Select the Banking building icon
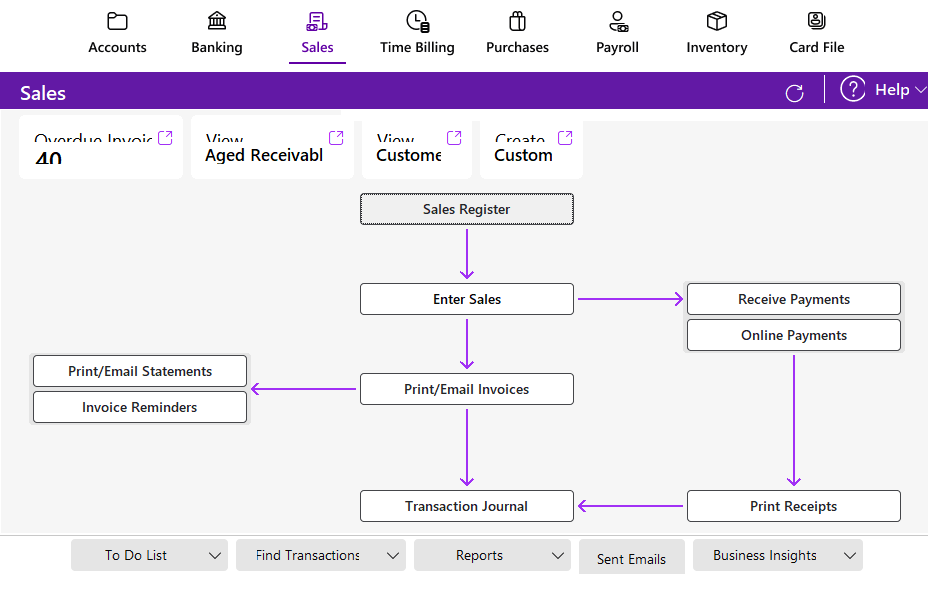This screenshot has height=596, width=928. (217, 21)
